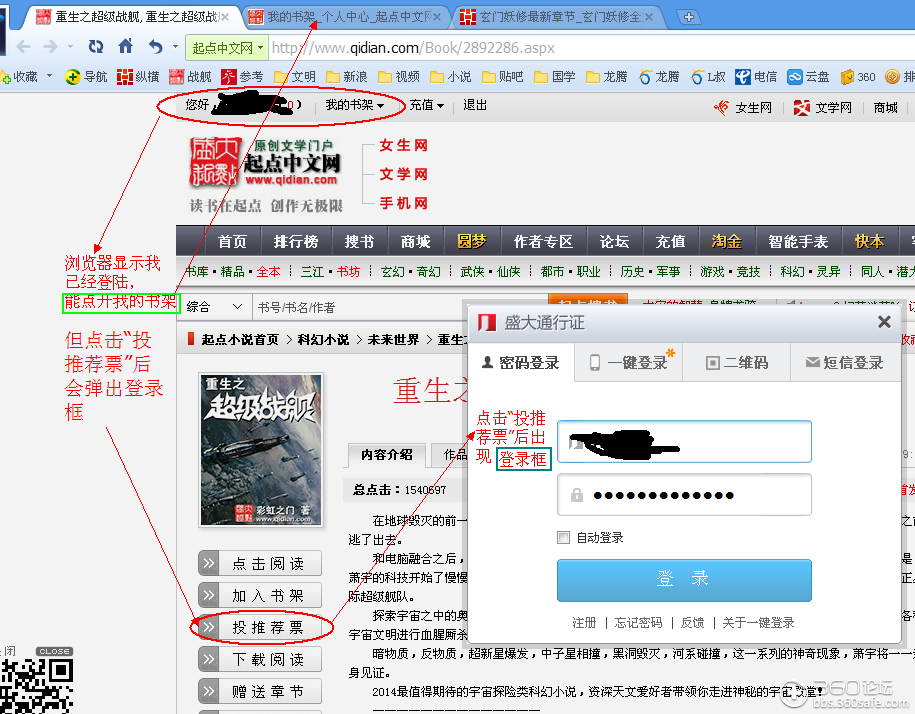Open the 小说 bookmark folder
The width and height of the screenshot is (915, 714).
tap(450, 76)
